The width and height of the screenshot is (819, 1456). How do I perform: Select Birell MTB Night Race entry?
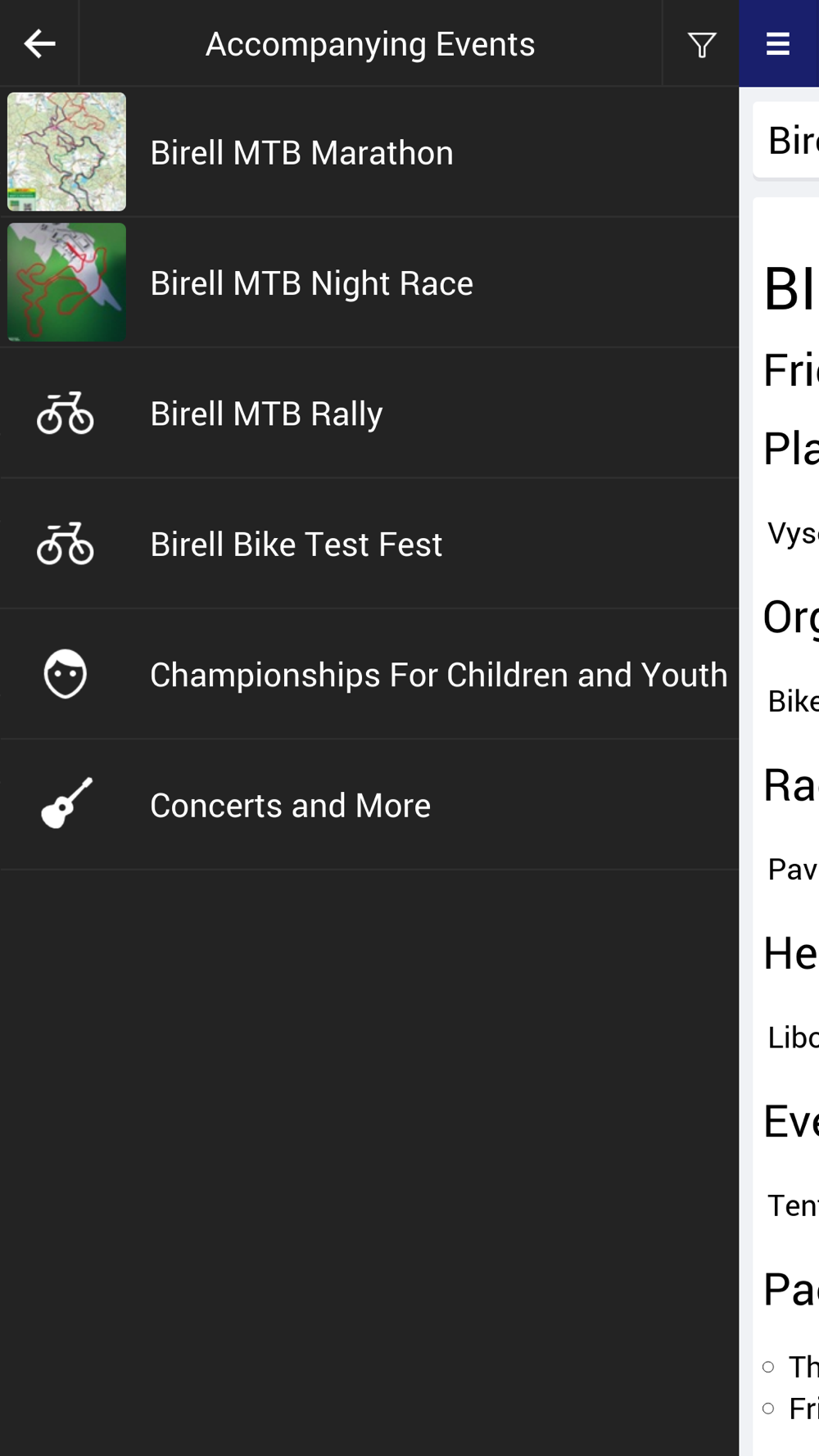pos(369,283)
